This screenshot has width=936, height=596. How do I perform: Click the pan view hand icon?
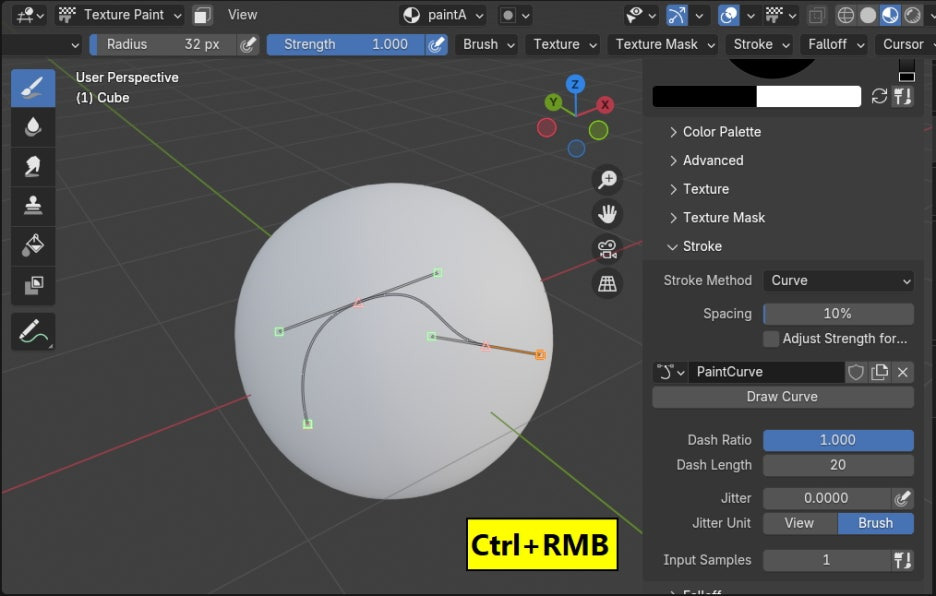607,214
